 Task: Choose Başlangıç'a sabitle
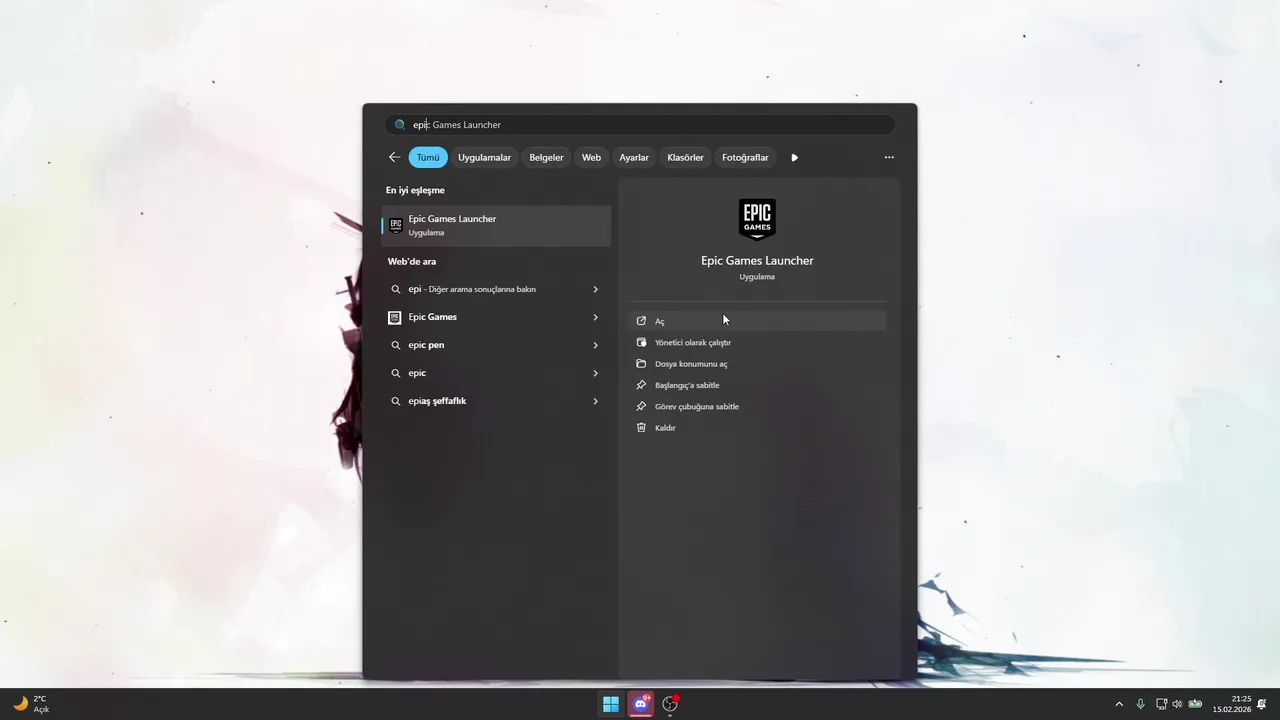pos(757,385)
